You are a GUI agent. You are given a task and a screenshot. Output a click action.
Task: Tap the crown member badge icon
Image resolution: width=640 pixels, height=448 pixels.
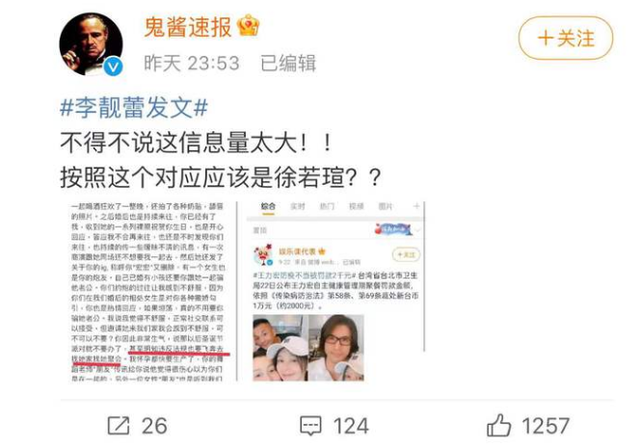click(x=249, y=26)
